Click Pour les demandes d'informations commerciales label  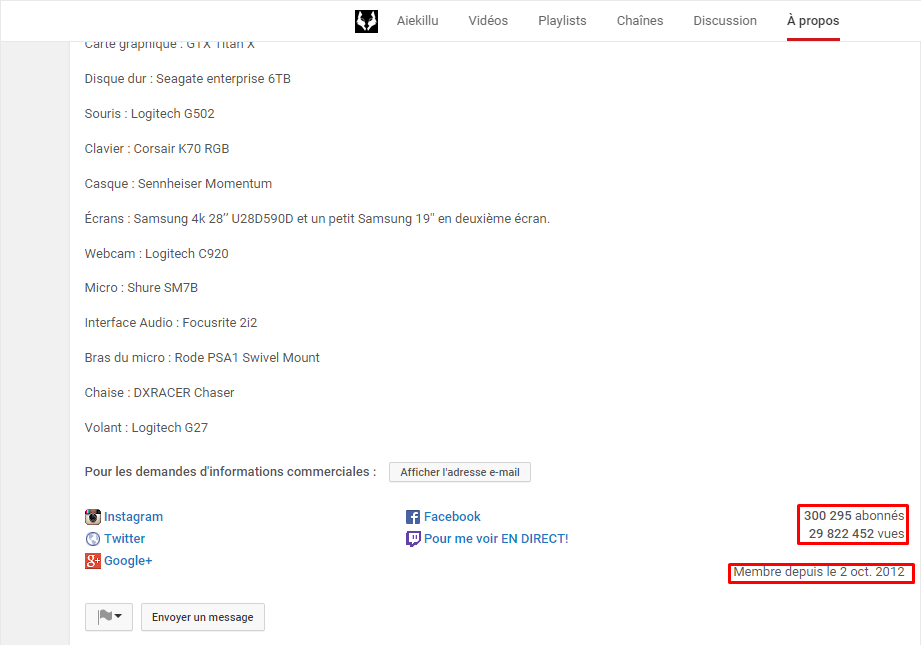click(x=230, y=472)
